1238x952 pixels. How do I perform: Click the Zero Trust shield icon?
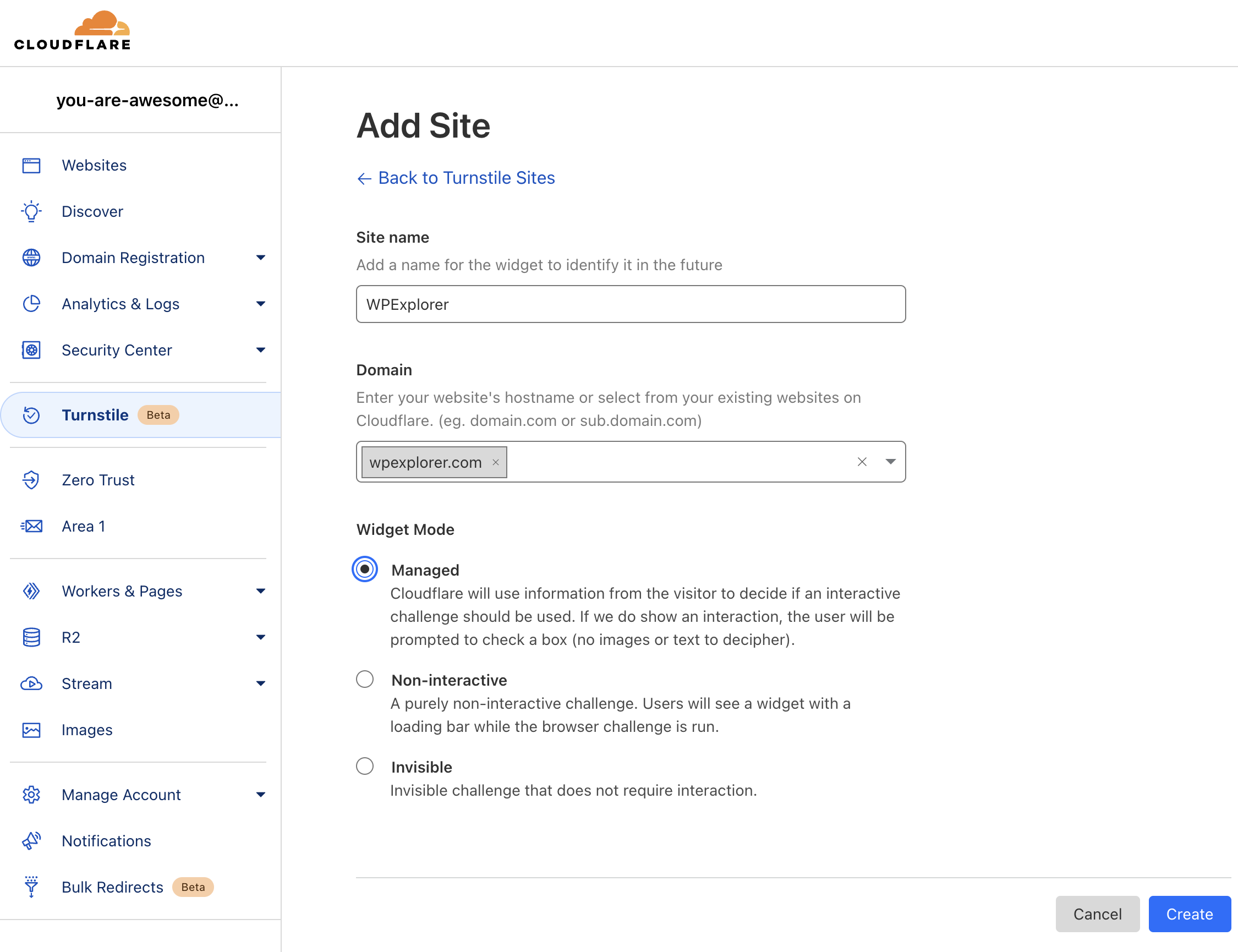click(x=31, y=480)
